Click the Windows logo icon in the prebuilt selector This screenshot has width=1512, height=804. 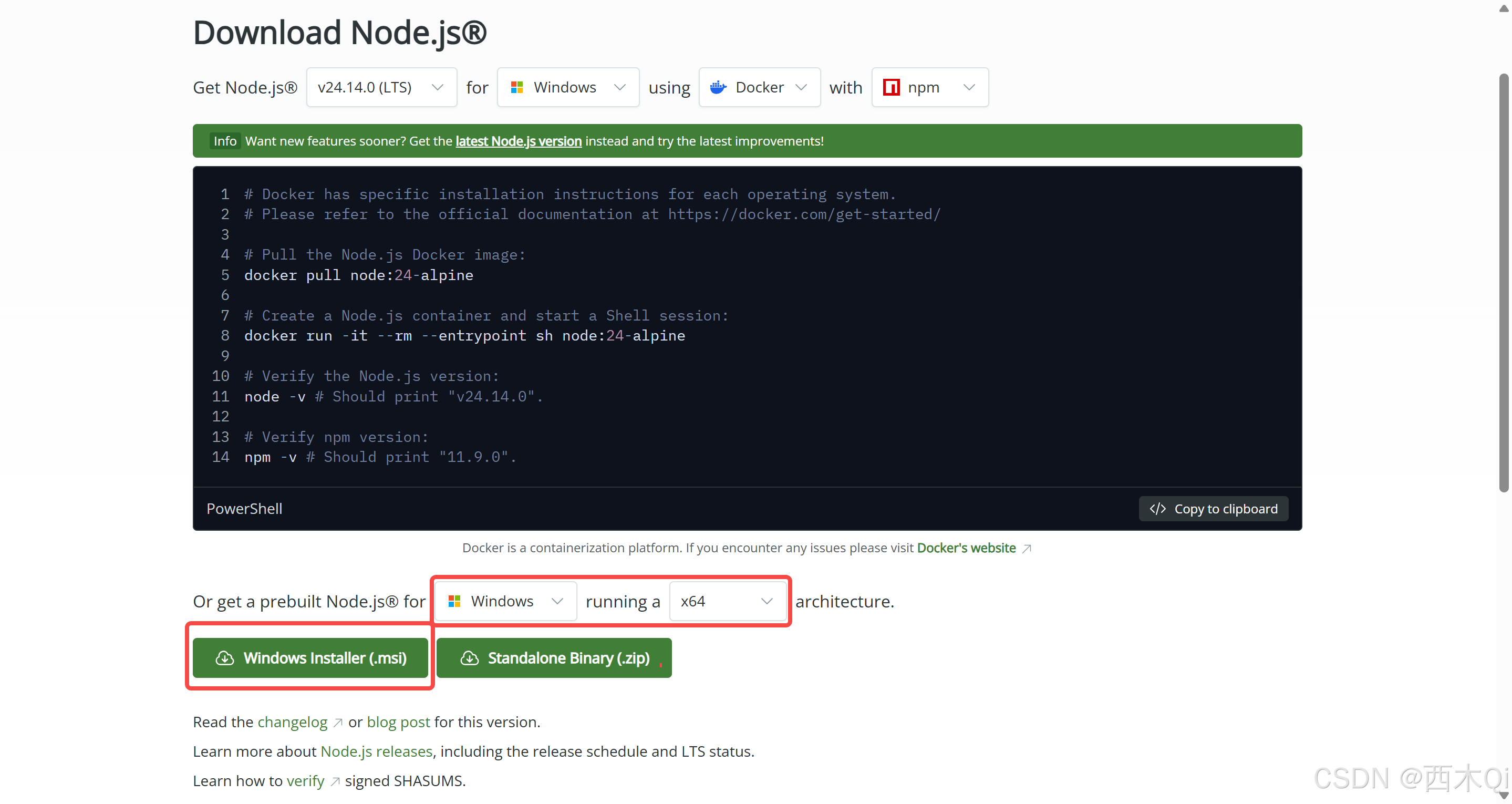(454, 601)
